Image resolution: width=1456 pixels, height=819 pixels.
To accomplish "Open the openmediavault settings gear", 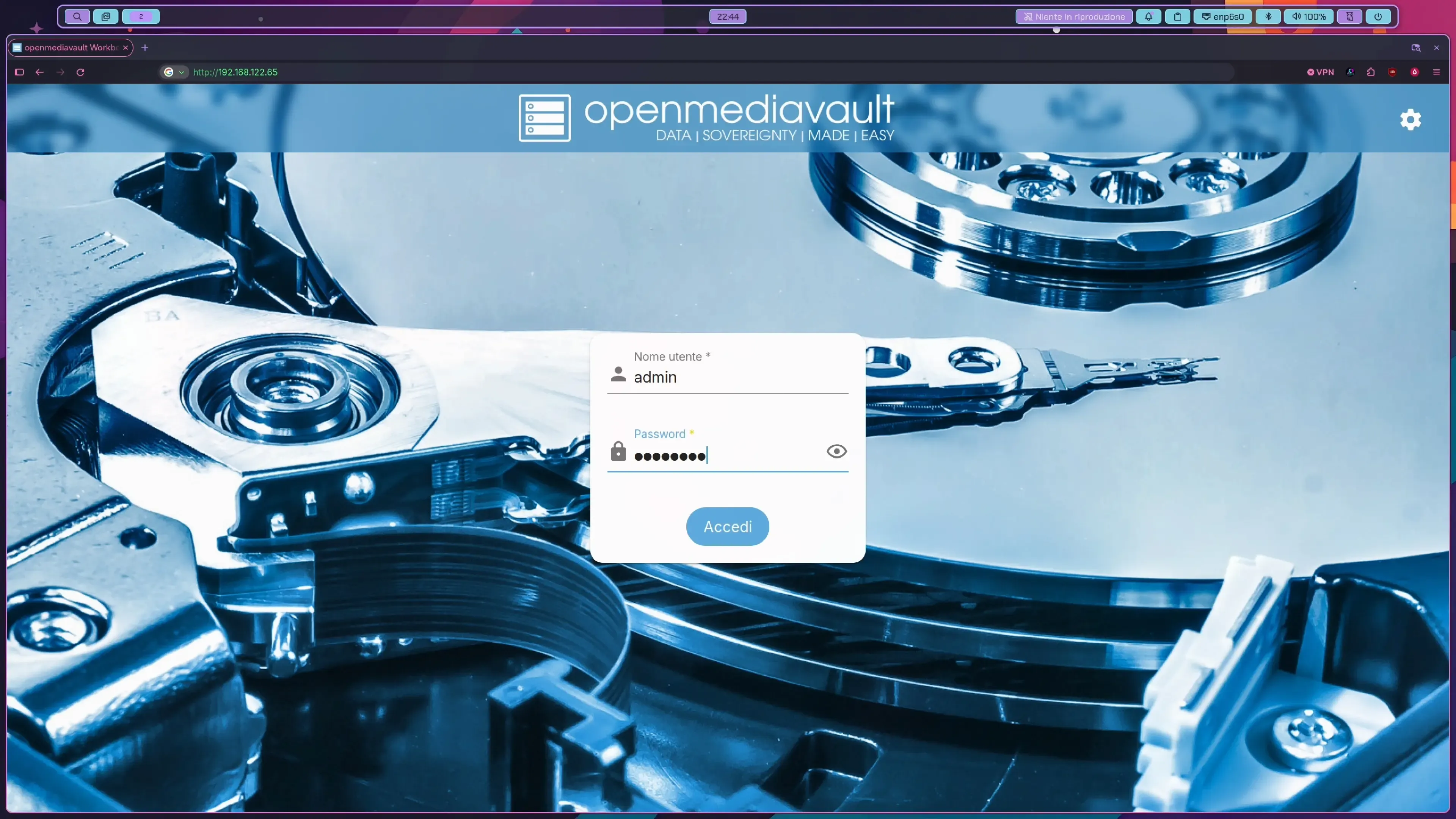I will tap(1410, 119).
